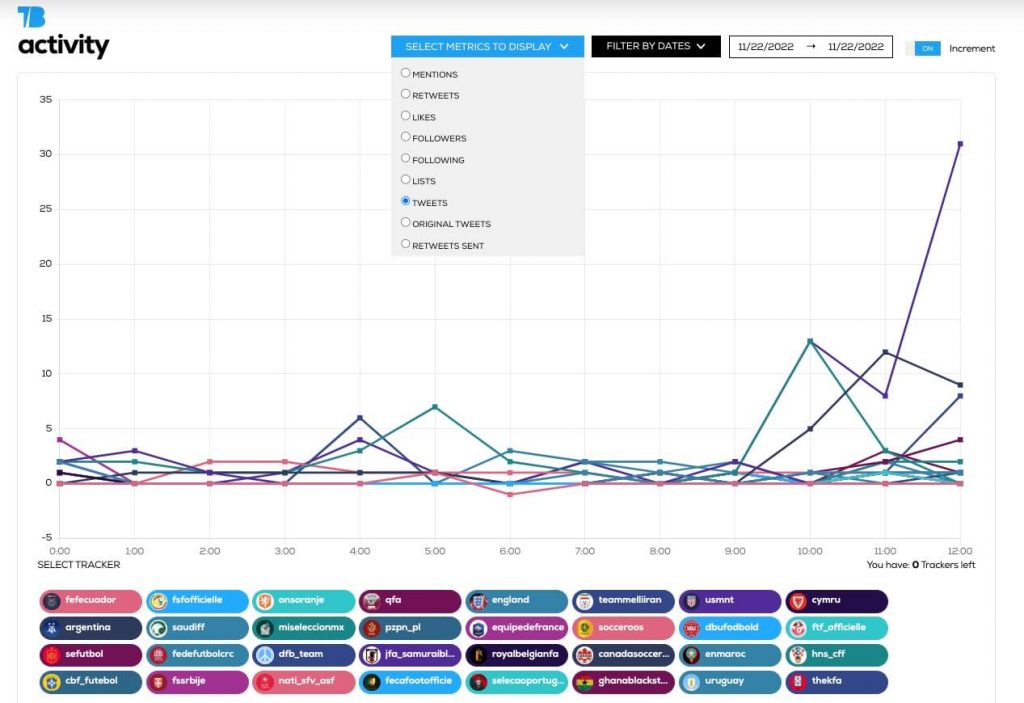Pick the Lists metric radio button
The width and height of the screenshot is (1024, 703).
coord(406,180)
